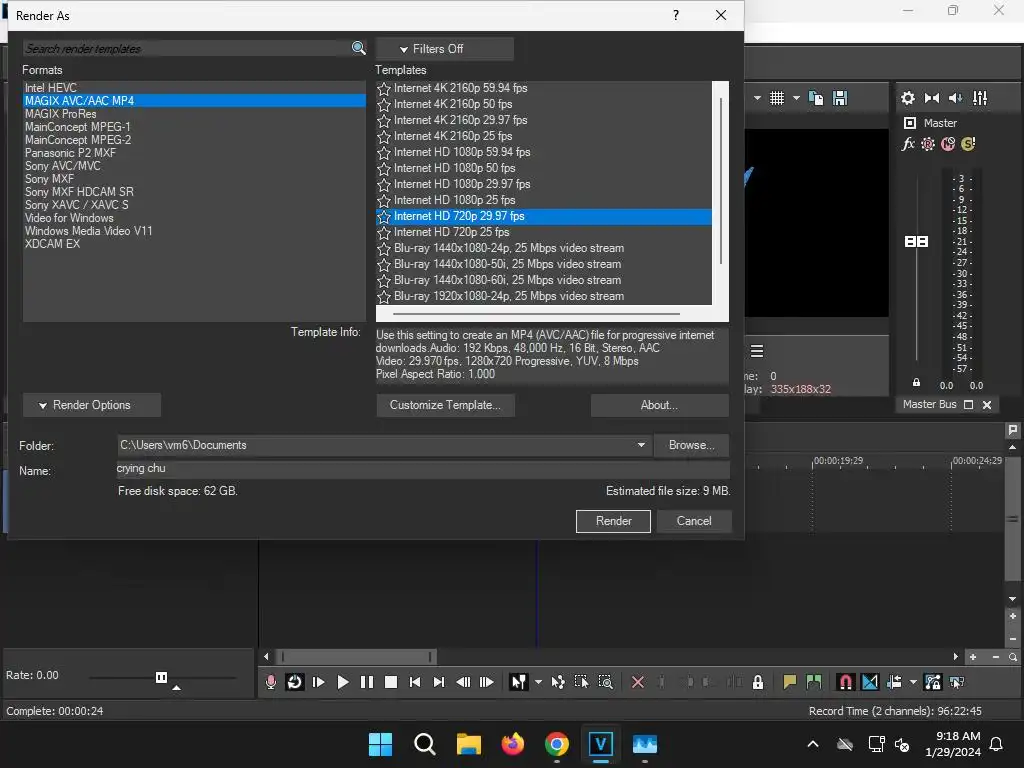The image size is (1024, 768).
Task: Lock Master fader channels icon
Action: [x=916, y=382]
